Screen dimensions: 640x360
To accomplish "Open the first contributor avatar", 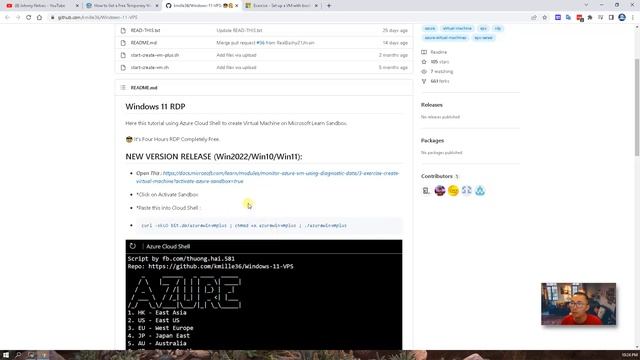I will point(426,190).
